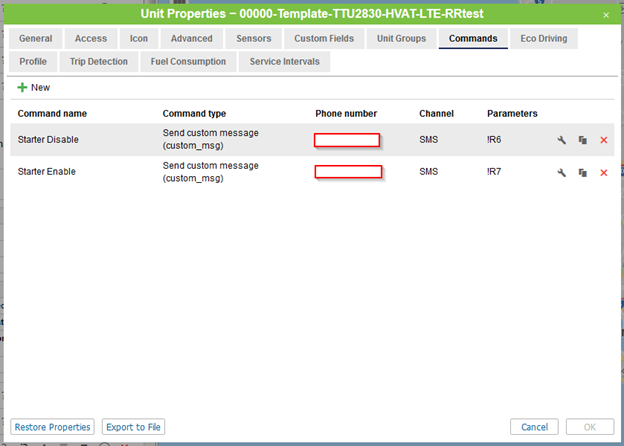Viewport: 624px width, 446px height.
Task: Click the Cancel button
Action: click(534, 427)
